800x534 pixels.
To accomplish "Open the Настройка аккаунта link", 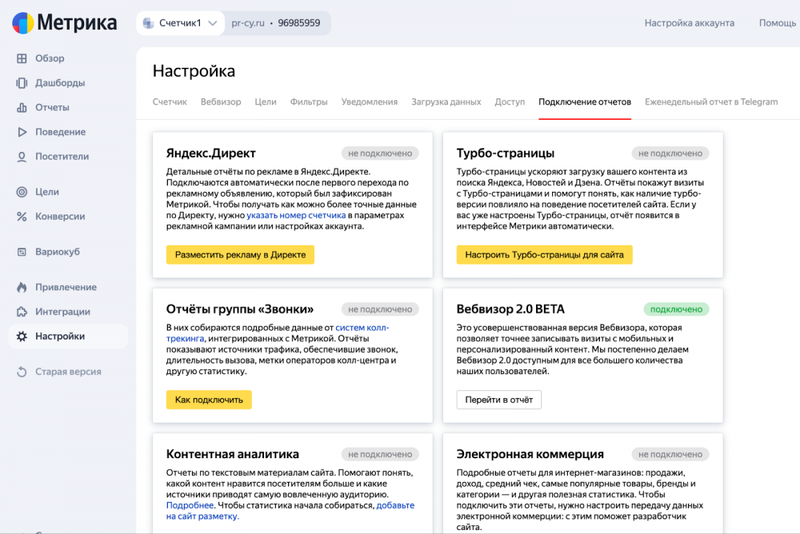I will pyautogui.click(x=689, y=23).
